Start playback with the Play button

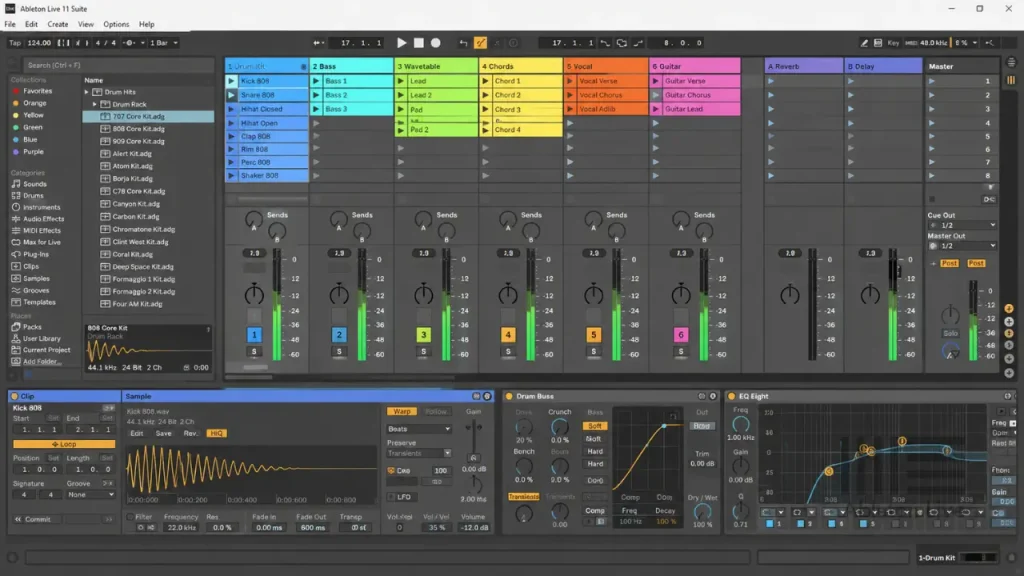[x=402, y=42]
